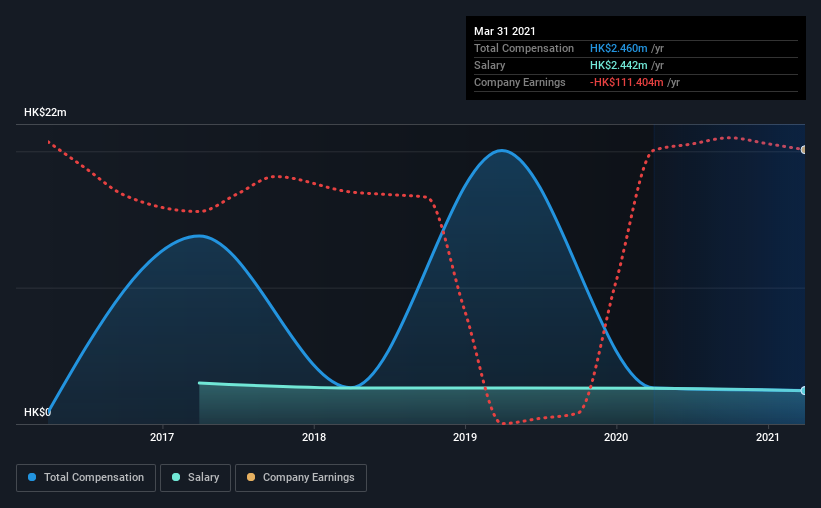
Task: Select the 2020 x-axis label
Action: (616, 437)
